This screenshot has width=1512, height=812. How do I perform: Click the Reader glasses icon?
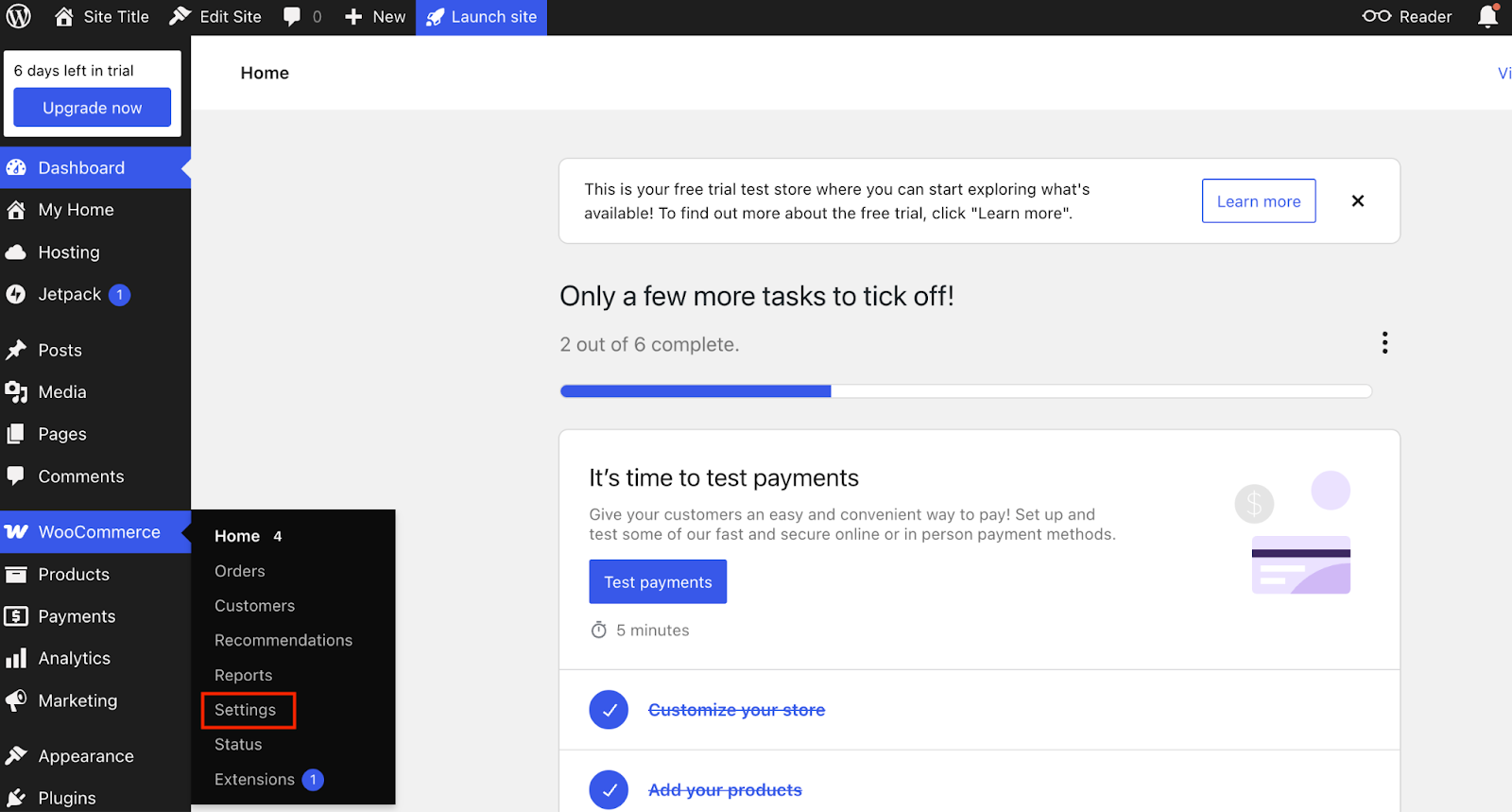click(1377, 16)
